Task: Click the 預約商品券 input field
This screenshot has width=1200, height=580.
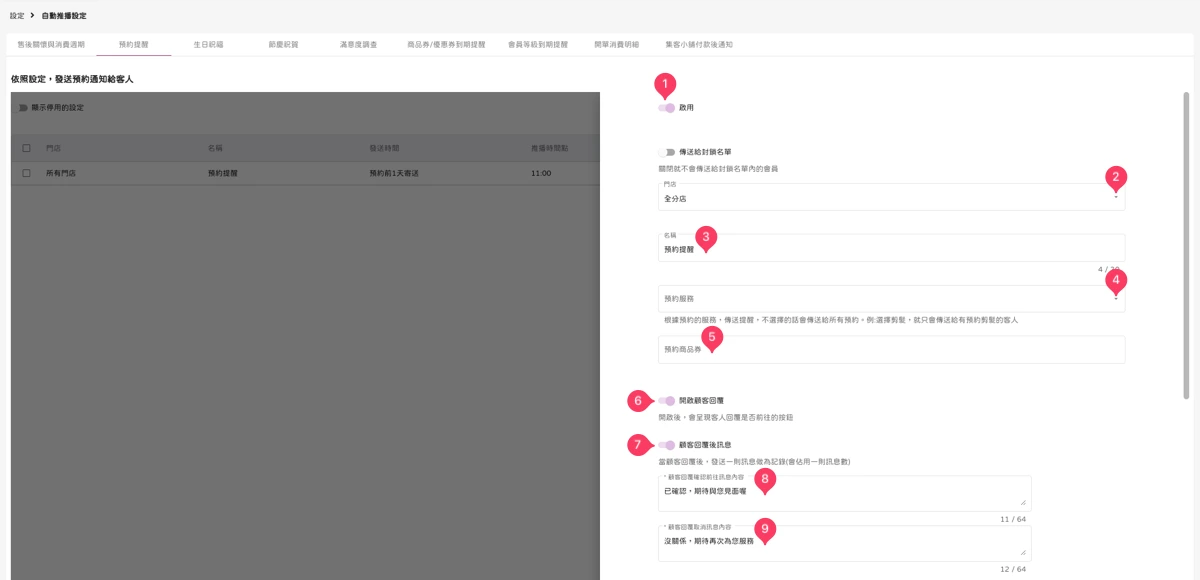Action: pos(891,349)
